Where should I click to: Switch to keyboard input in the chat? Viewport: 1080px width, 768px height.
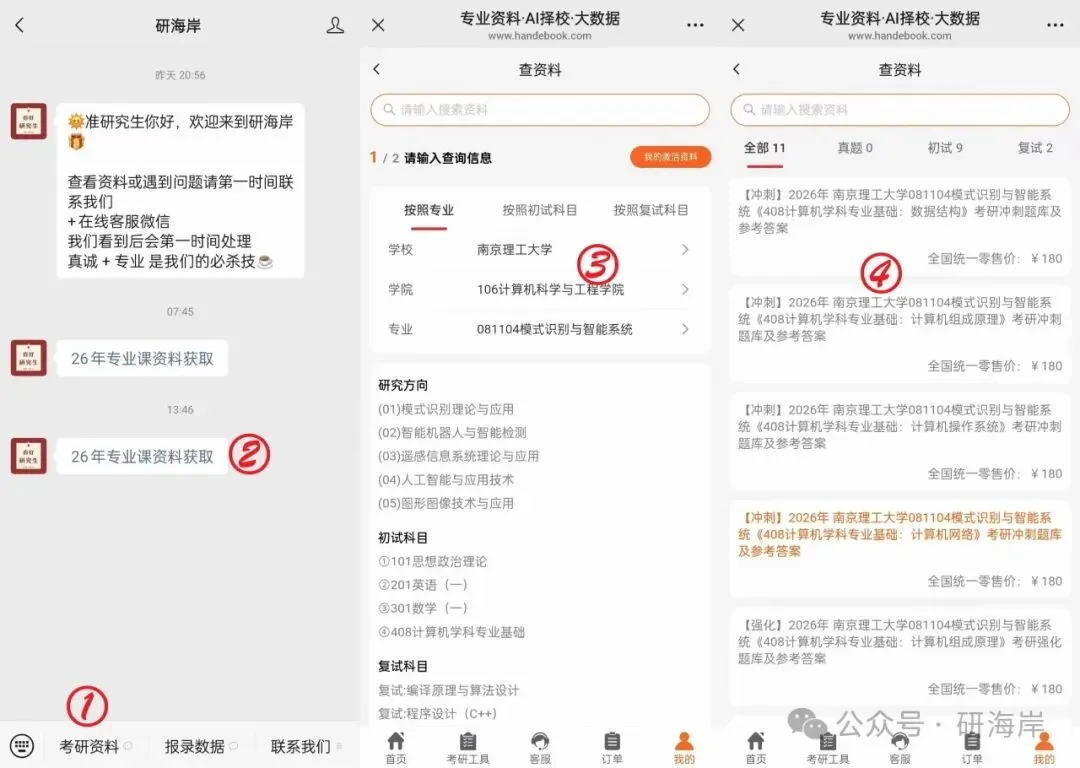pos(21,746)
